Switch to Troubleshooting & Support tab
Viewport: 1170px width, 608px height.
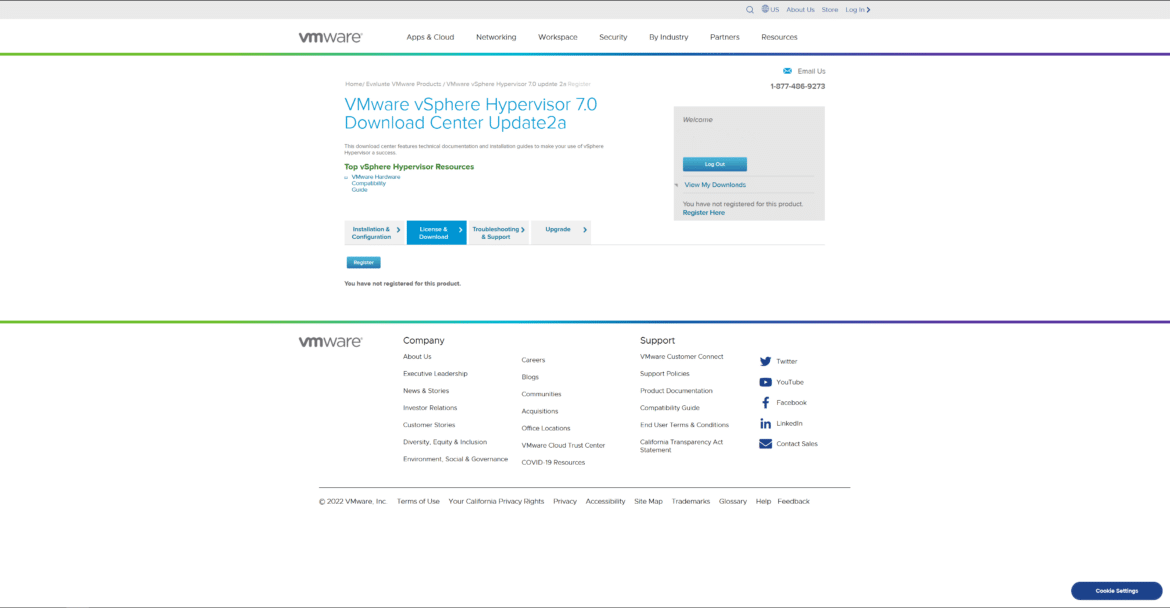pos(498,233)
